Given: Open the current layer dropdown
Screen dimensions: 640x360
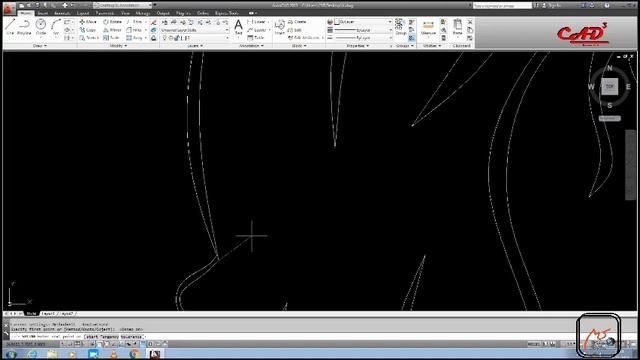Looking at the screenshot, I should tap(195, 38).
